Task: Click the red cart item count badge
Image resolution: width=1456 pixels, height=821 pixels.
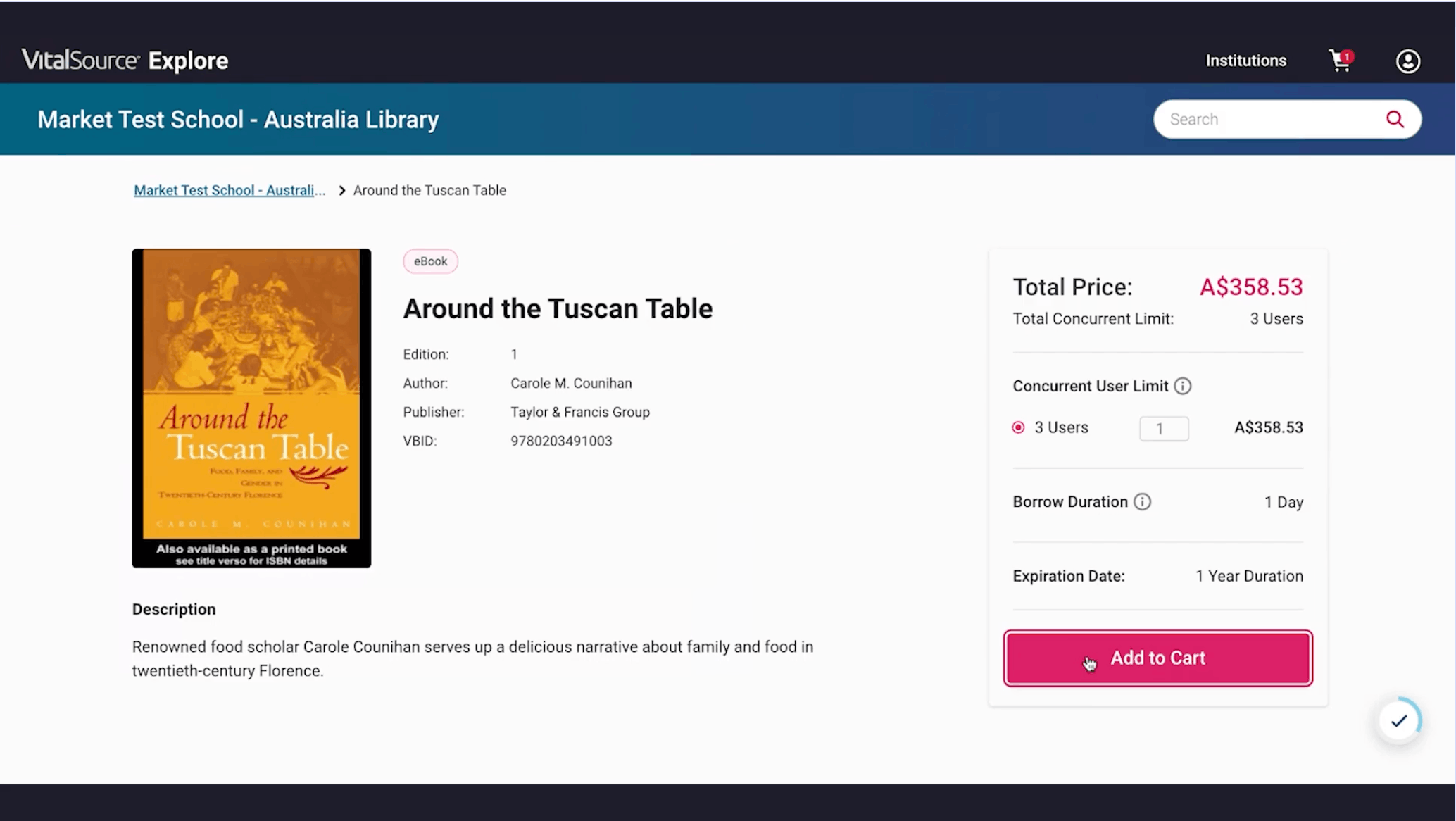Action: click(x=1347, y=56)
